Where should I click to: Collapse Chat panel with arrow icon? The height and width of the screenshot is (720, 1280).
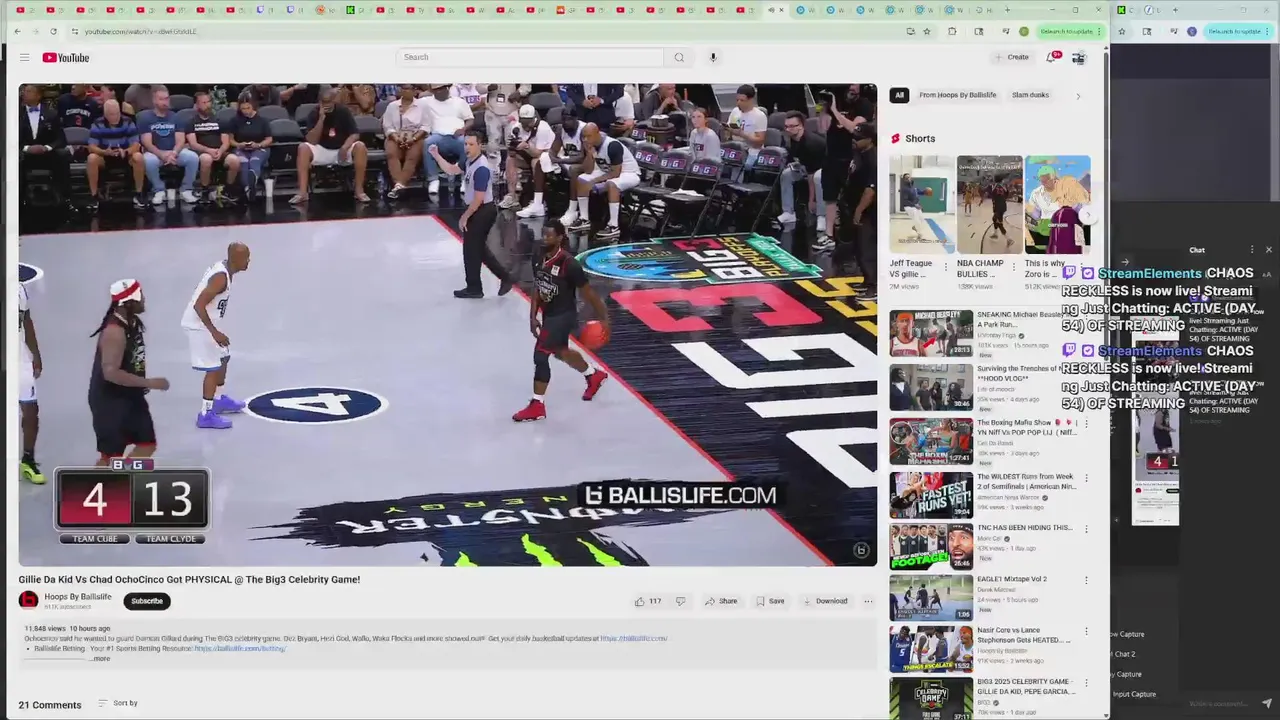1125,263
